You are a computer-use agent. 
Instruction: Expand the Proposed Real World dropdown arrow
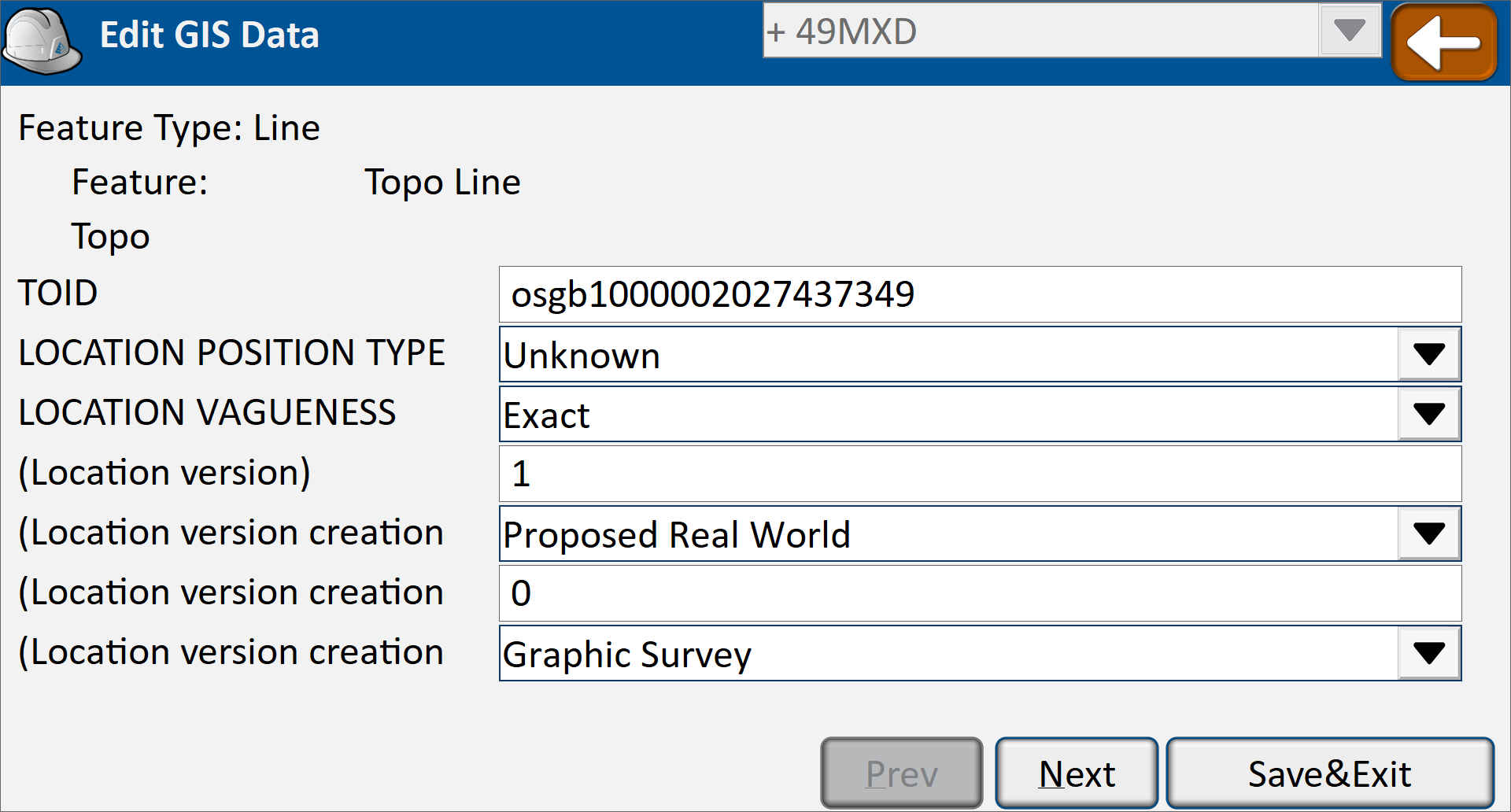pyautogui.click(x=1429, y=533)
